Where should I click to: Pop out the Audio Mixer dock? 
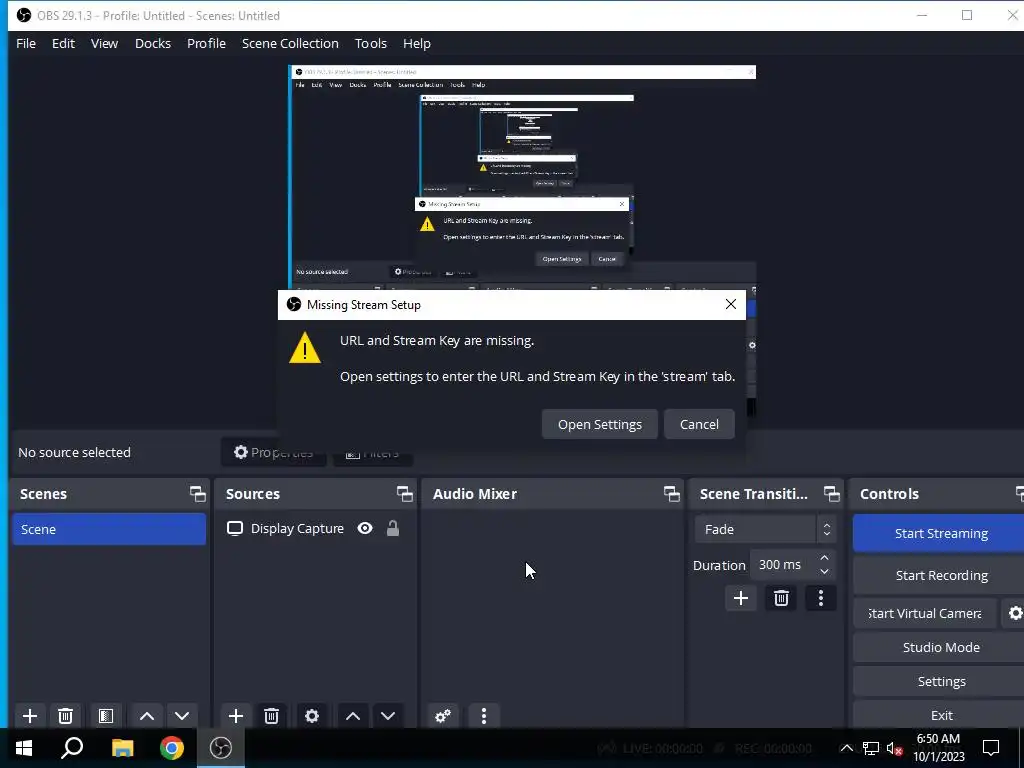click(671, 494)
